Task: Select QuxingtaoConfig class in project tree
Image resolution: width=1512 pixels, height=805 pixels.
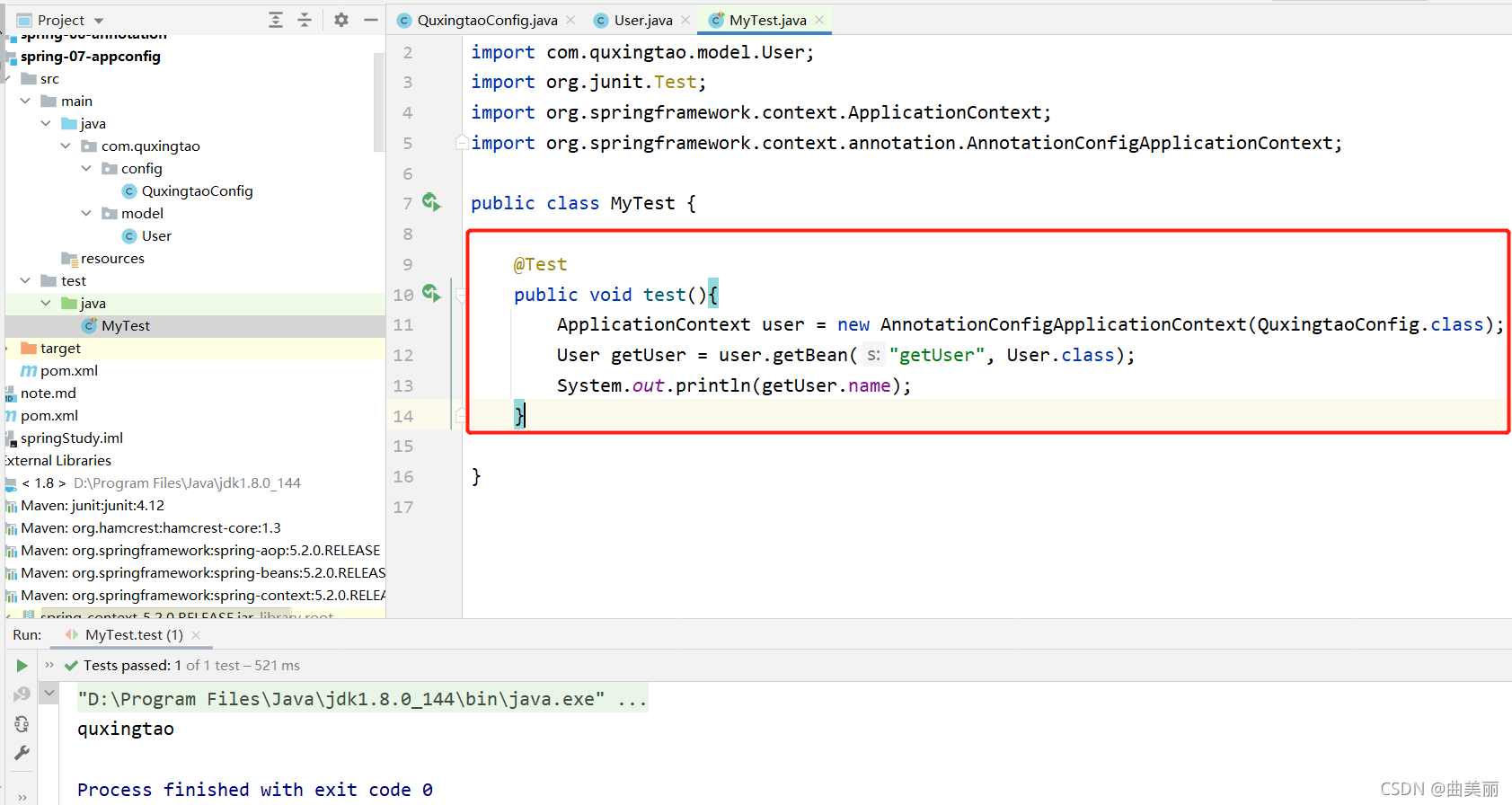Action: coord(197,190)
